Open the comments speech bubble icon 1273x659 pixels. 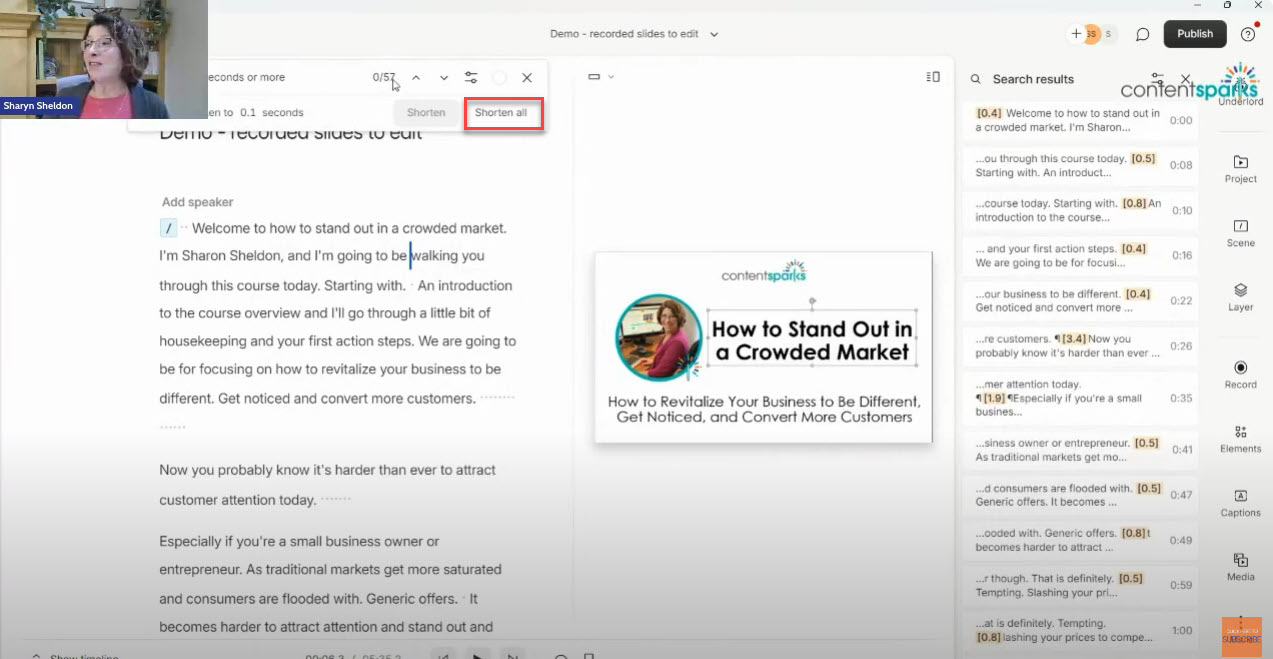1142,34
